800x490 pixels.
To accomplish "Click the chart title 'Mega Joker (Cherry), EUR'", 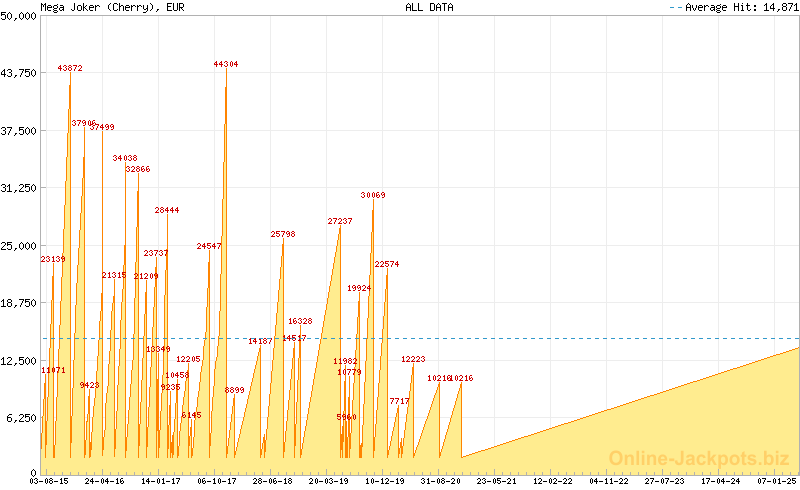I will point(112,7).
